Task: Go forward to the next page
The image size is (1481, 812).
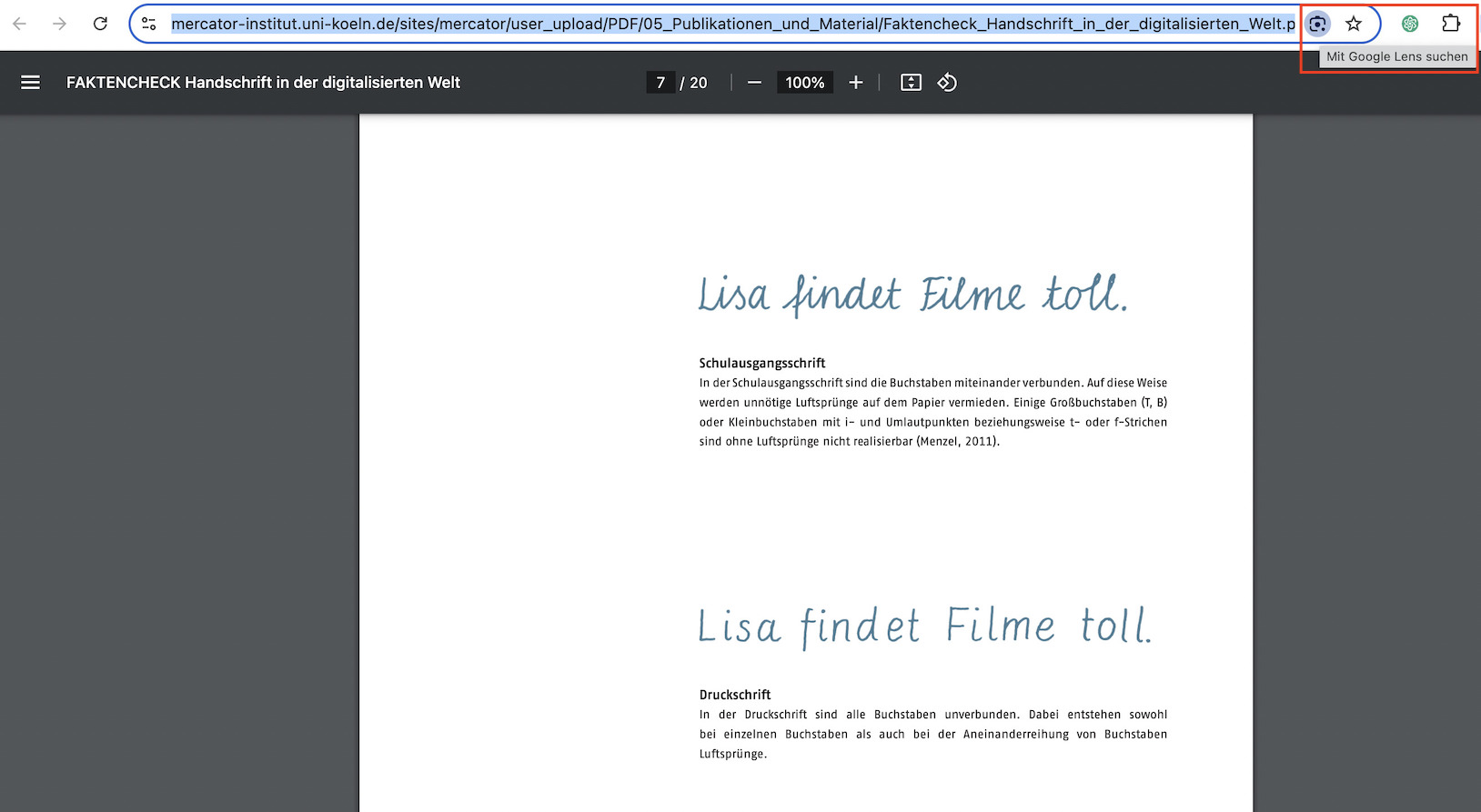Action: click(x=59, y=24)
